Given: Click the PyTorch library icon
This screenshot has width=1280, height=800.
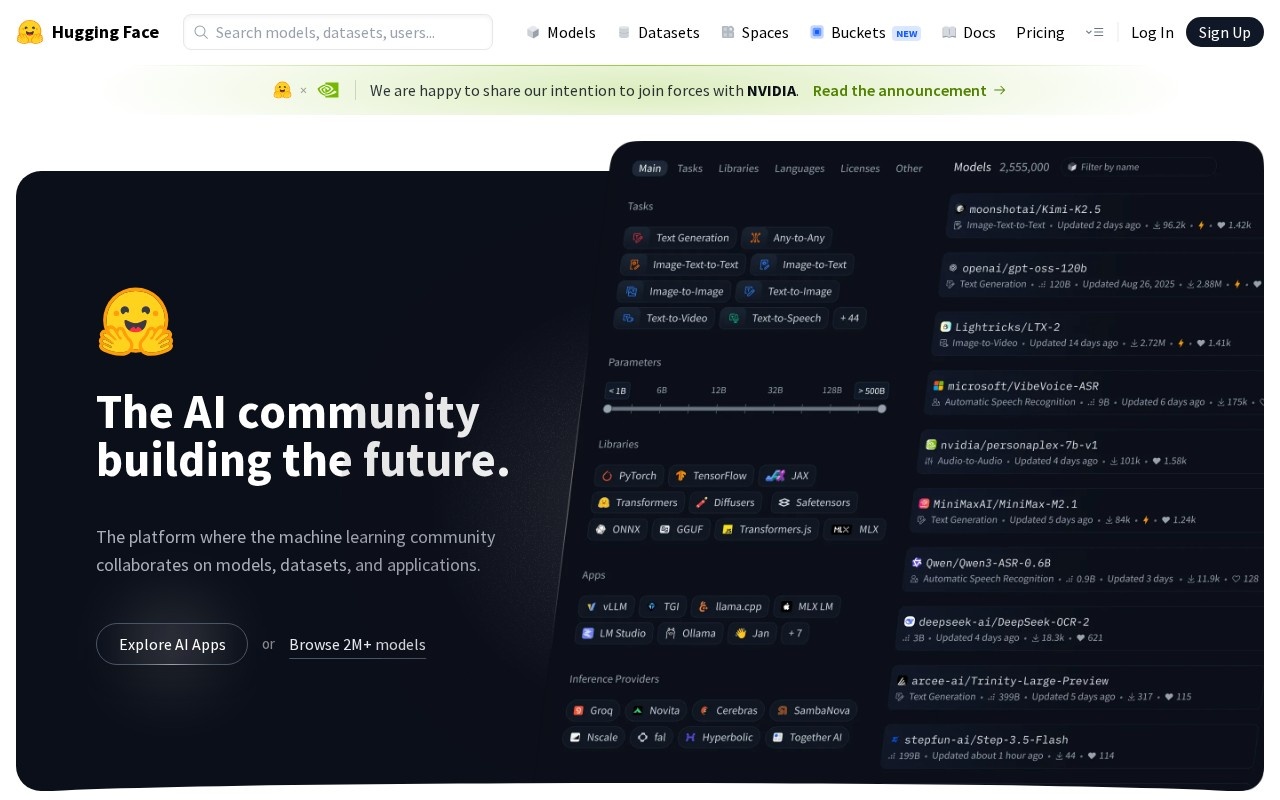Looking at the screenshot, I should tap(607, 476).
